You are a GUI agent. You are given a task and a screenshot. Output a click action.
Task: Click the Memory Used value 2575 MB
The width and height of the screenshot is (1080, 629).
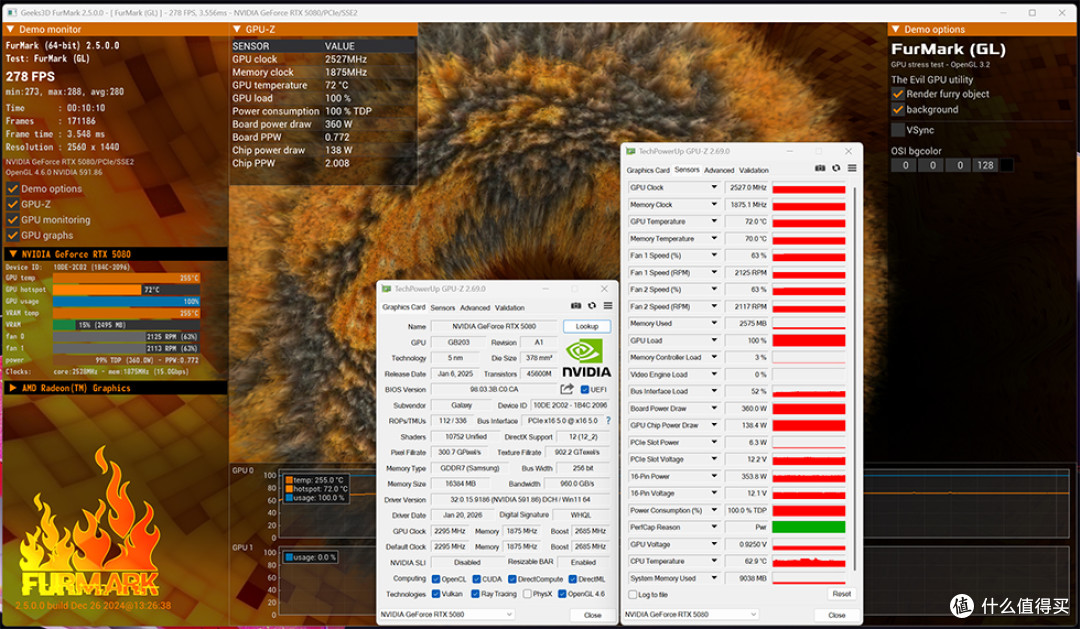pos(747,323)
